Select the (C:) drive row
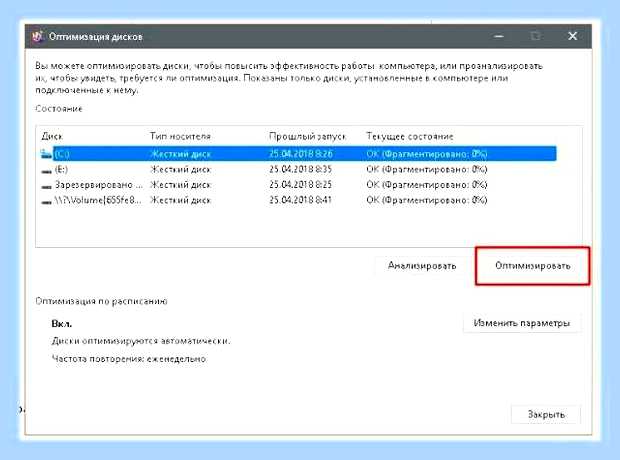 pos(299,153)
